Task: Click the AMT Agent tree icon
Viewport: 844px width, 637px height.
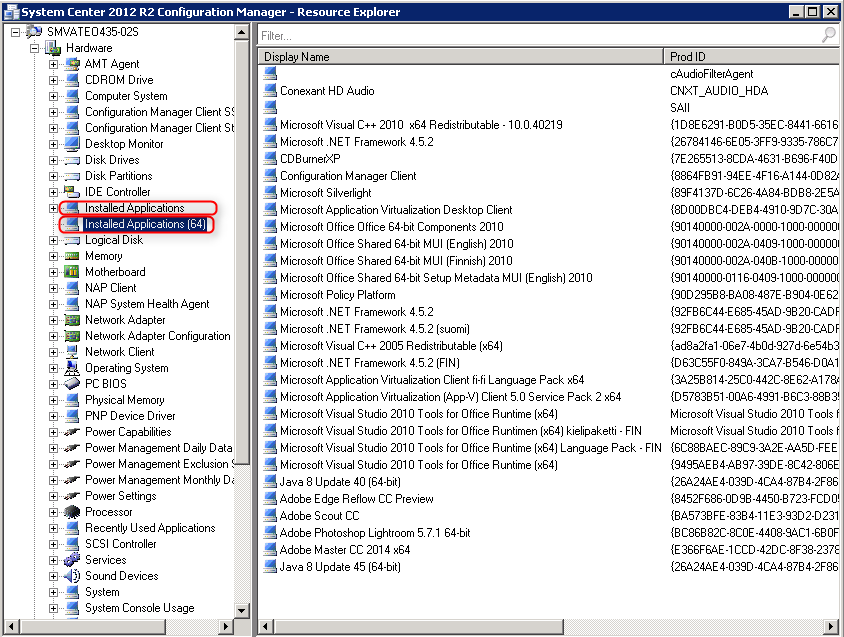Action: coord(72,64)
